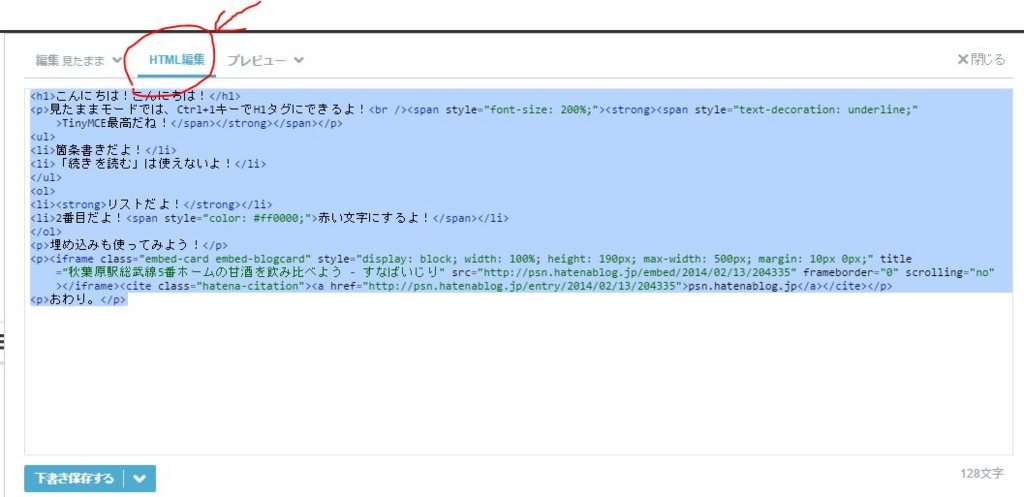Click the iframe class="embed-card line

point(470,259)
